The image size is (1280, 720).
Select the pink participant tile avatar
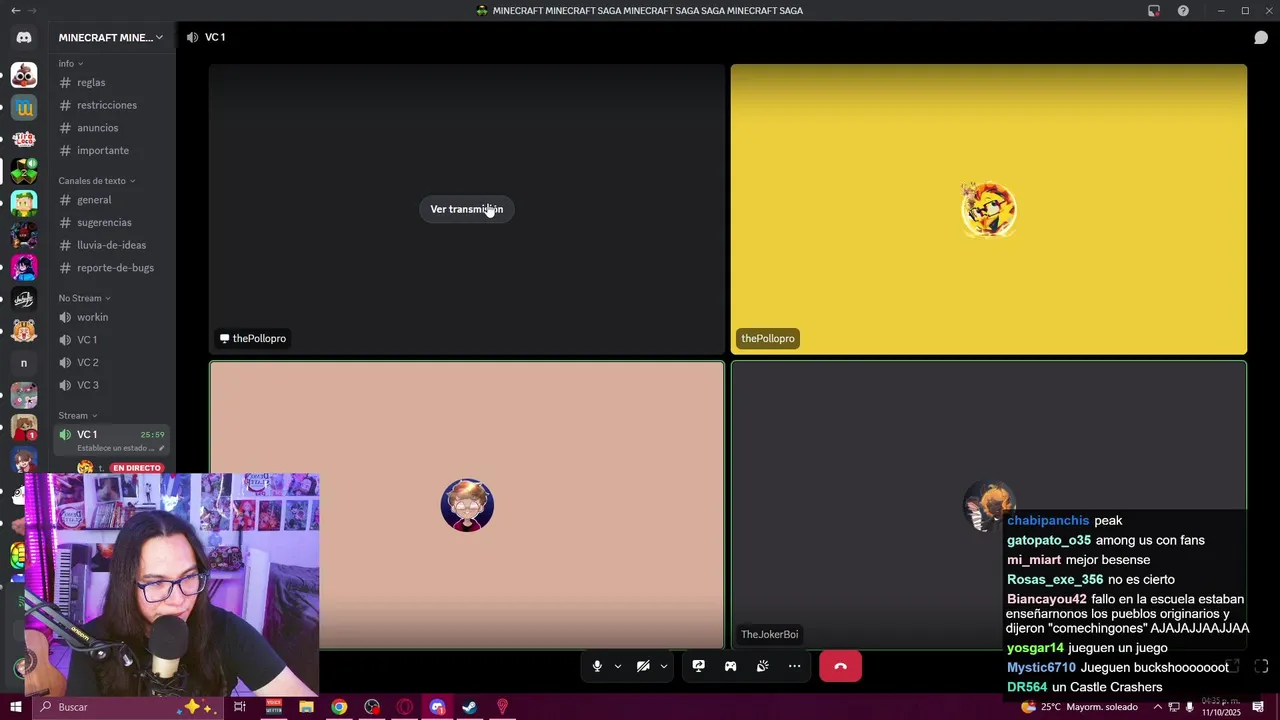[467, 505]
